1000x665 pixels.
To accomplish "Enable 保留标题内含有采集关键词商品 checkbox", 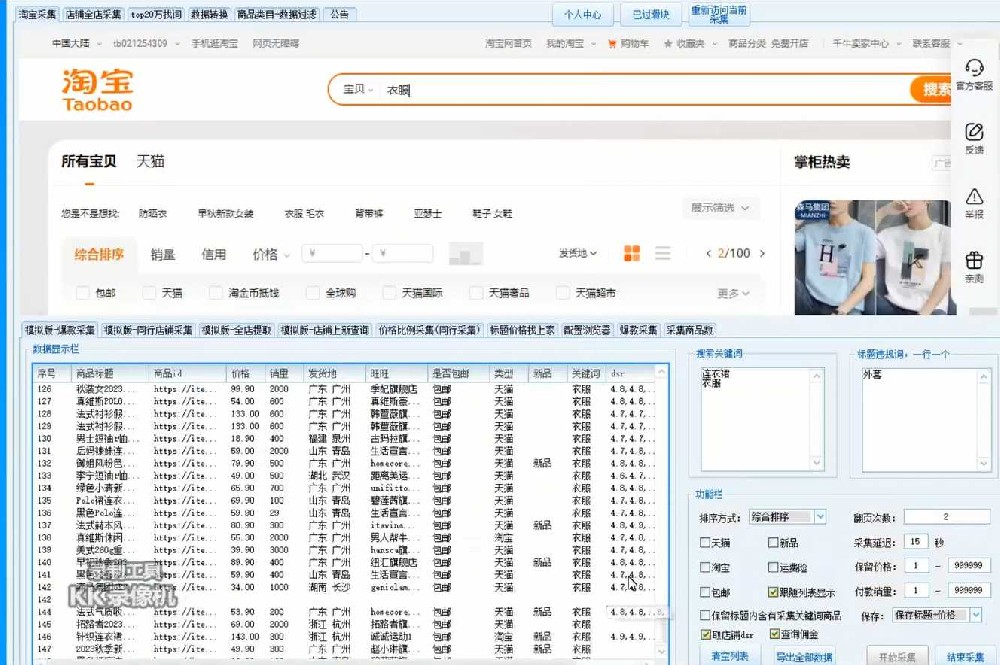I will coord(705,615).
